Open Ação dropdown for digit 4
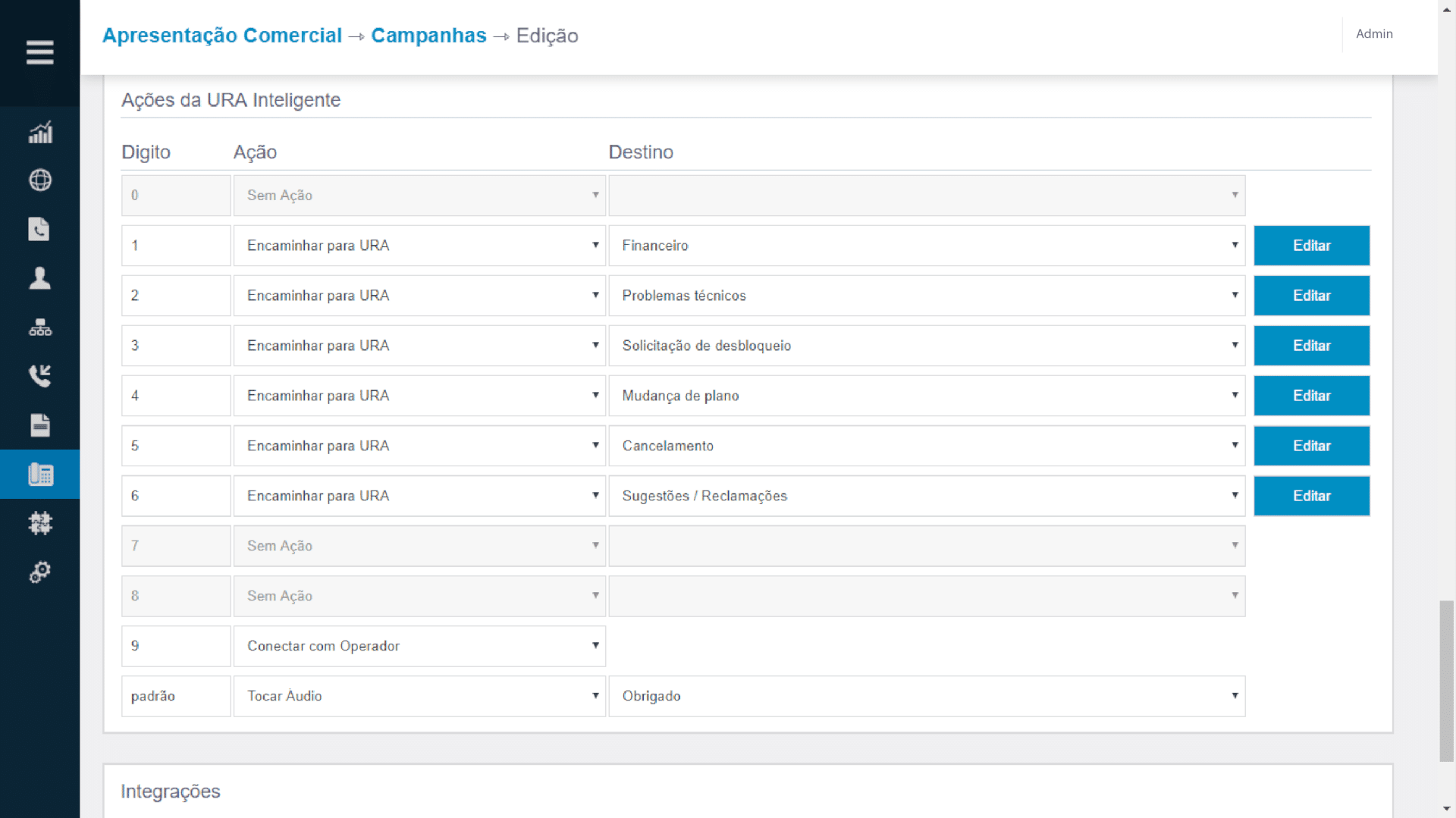The width and height of the screenshot is (1456, 818). (x=419, y=396)
